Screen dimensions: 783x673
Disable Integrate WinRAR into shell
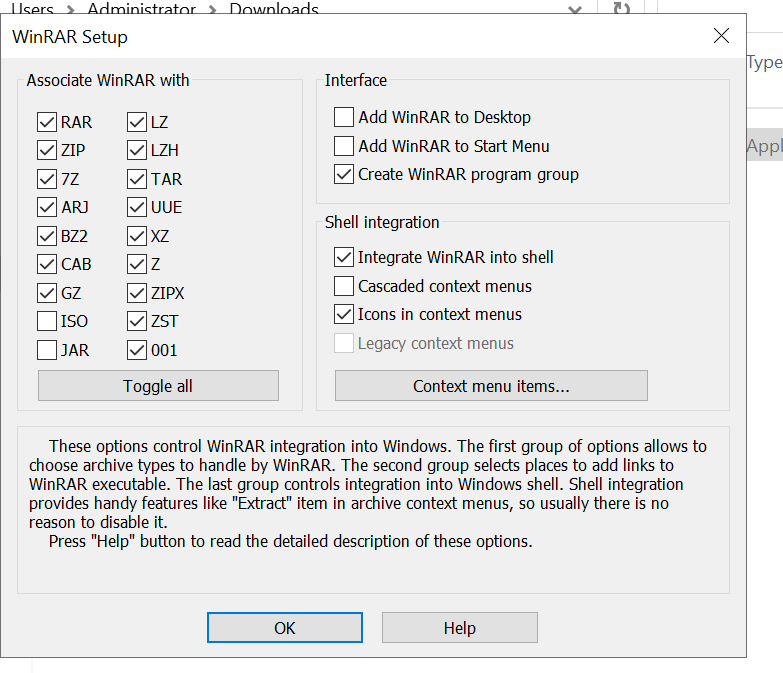click(344, 257)
